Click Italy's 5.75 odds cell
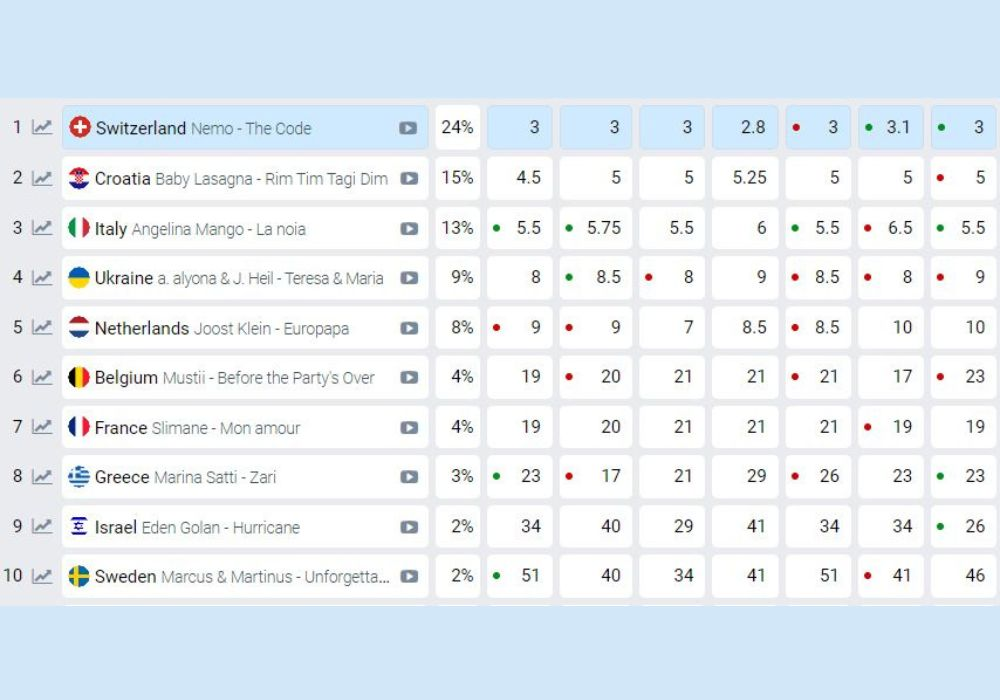This screenshot has height=700, width=1000. [596, 228]
